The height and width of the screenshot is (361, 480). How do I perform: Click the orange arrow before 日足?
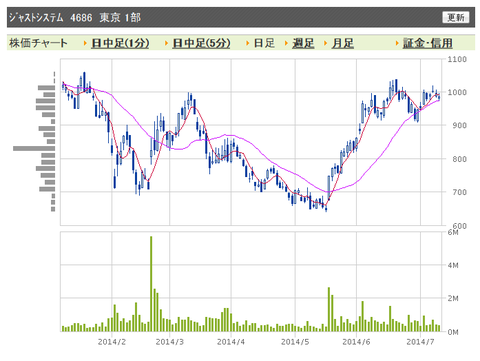tap(248, 43)
